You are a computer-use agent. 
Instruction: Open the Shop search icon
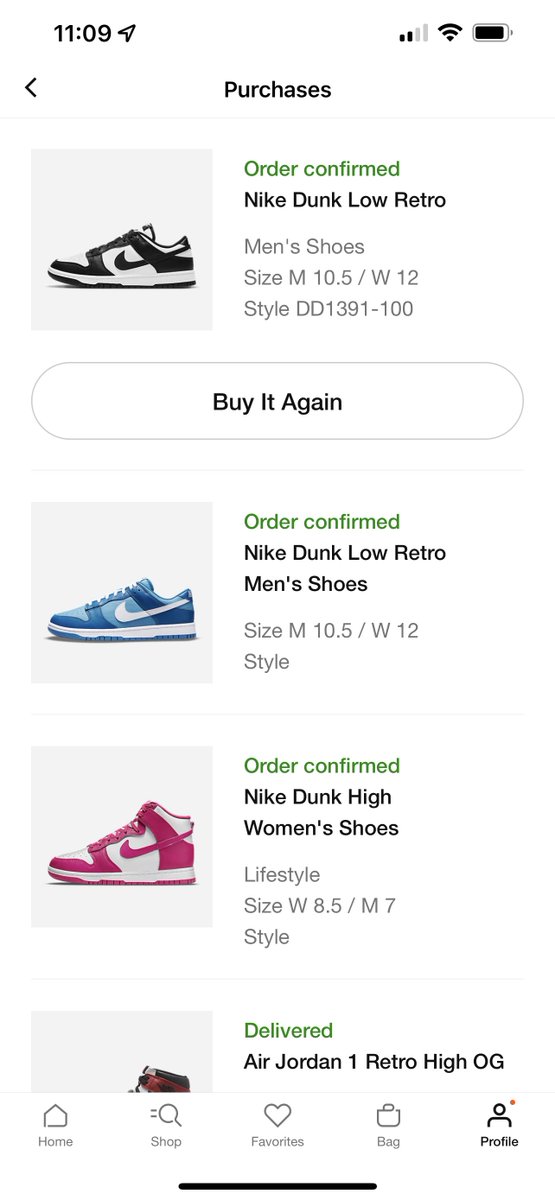click(166, 1116)
